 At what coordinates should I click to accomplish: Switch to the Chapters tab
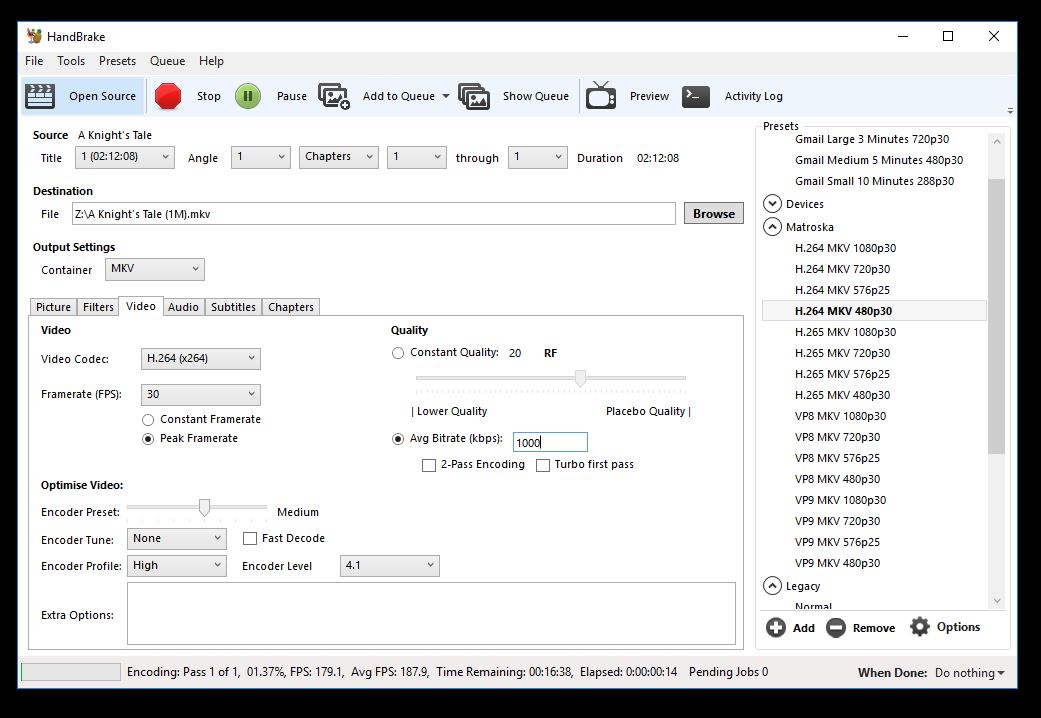coord(291,307)
